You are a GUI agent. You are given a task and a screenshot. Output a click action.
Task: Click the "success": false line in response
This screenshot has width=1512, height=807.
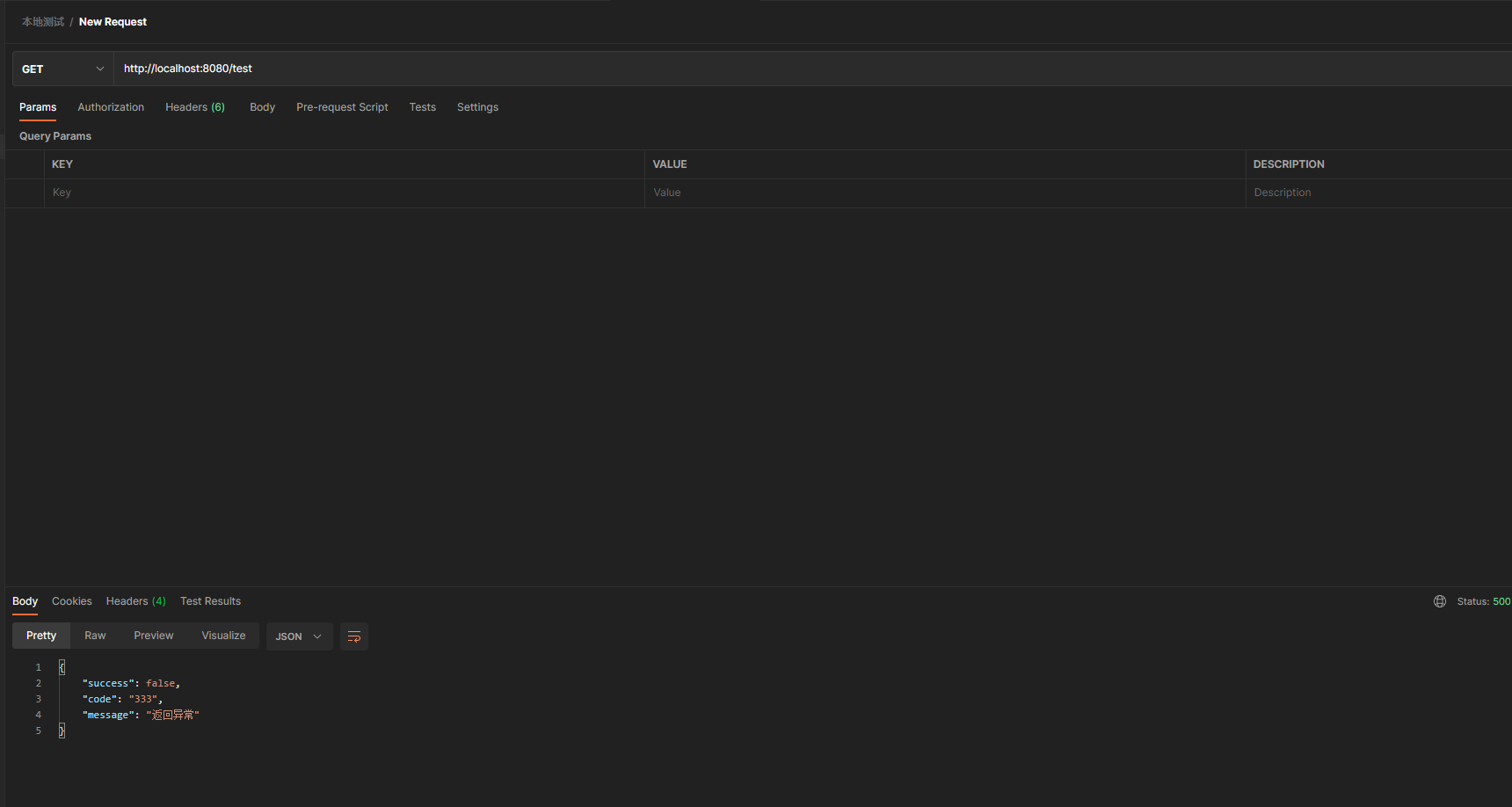(x=131, y=683)
